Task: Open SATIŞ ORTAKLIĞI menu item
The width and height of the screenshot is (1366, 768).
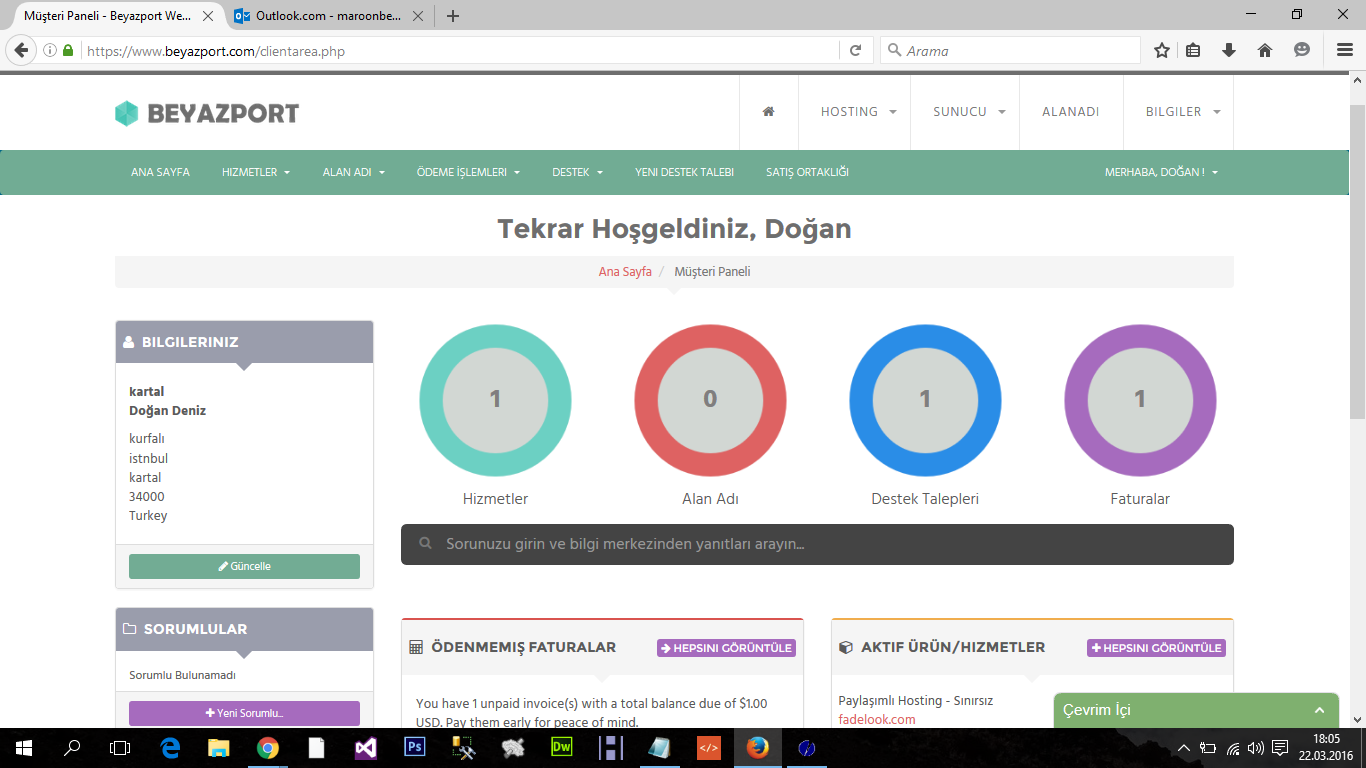Action: pos(807,172)
